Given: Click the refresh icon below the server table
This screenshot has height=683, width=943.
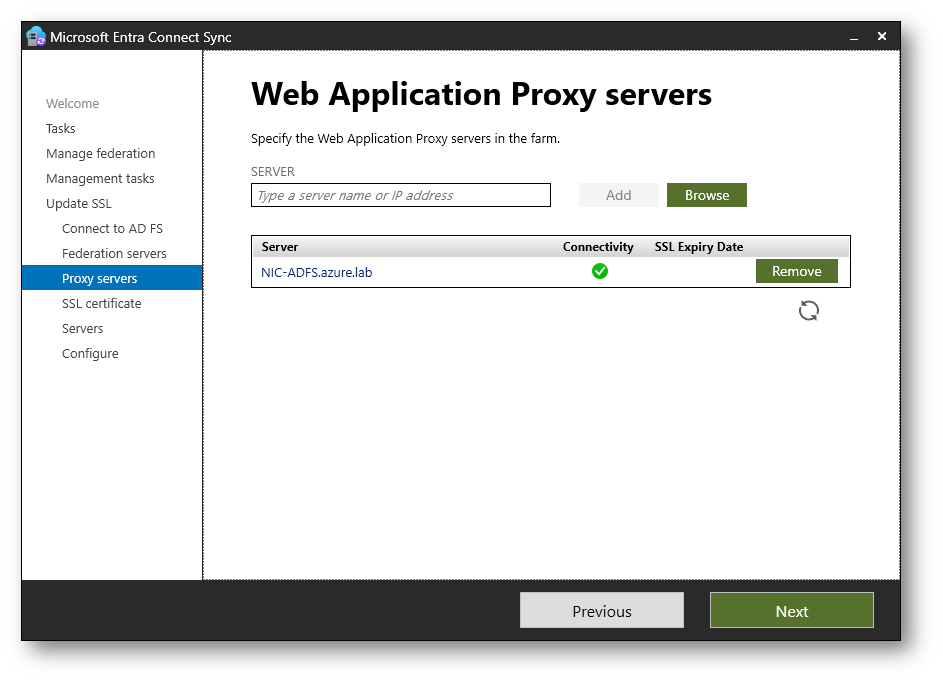Looking at the screenshot, I should click(809, 311).
